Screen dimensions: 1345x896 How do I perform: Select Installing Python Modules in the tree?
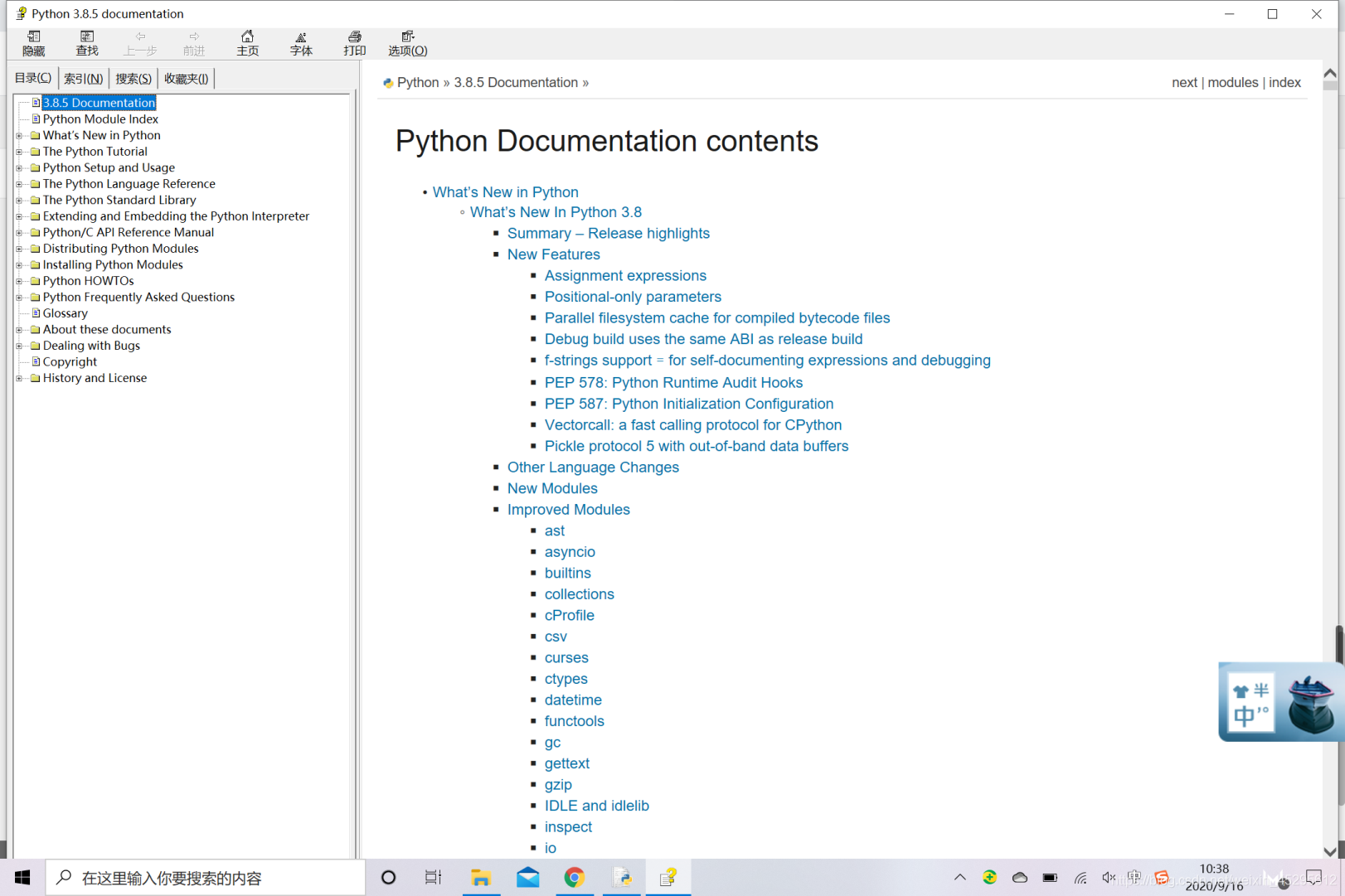click(x=113, y=265)
